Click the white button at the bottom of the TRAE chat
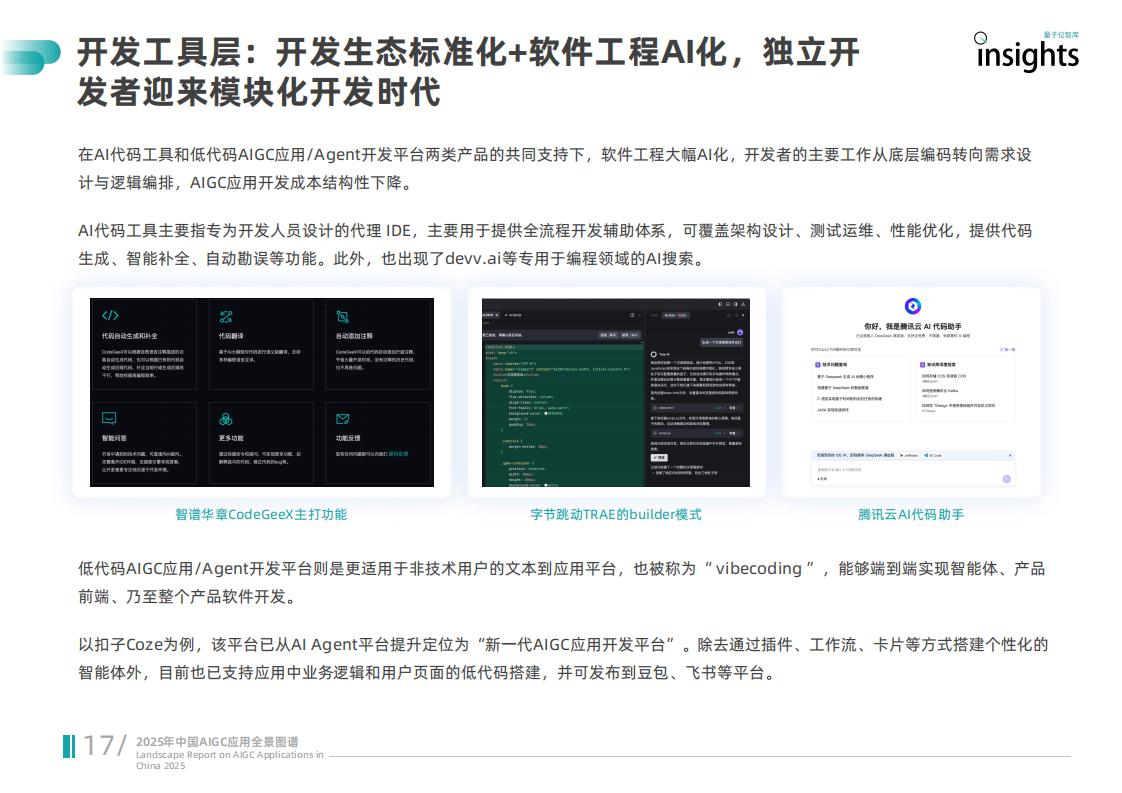The height and width of the screenshot is (793, 1122). [659, 457]
